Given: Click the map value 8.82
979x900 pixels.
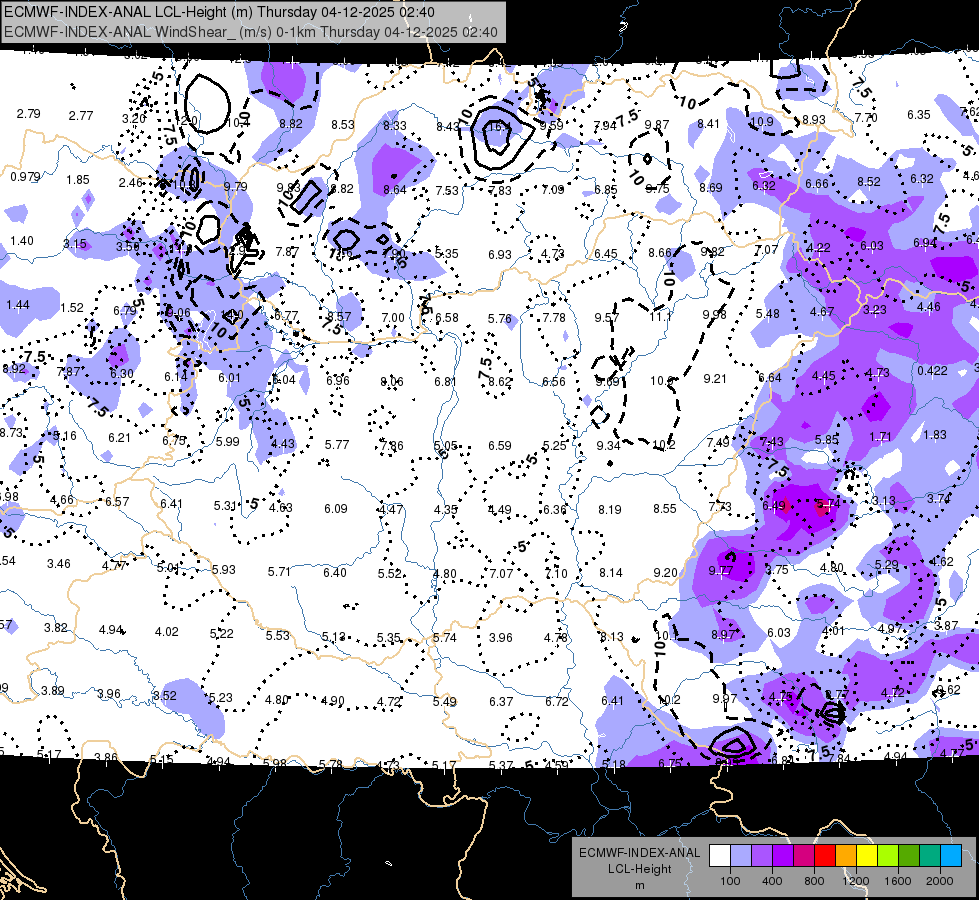Looking at the screenshot, I should click(291, 124).
